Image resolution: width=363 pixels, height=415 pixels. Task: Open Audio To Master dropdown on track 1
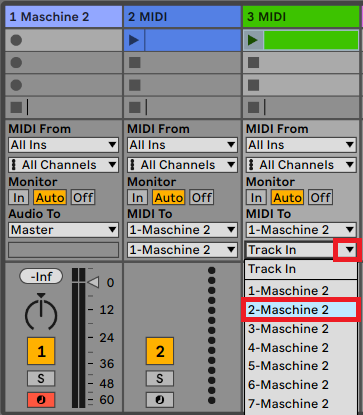pos(63,230)
